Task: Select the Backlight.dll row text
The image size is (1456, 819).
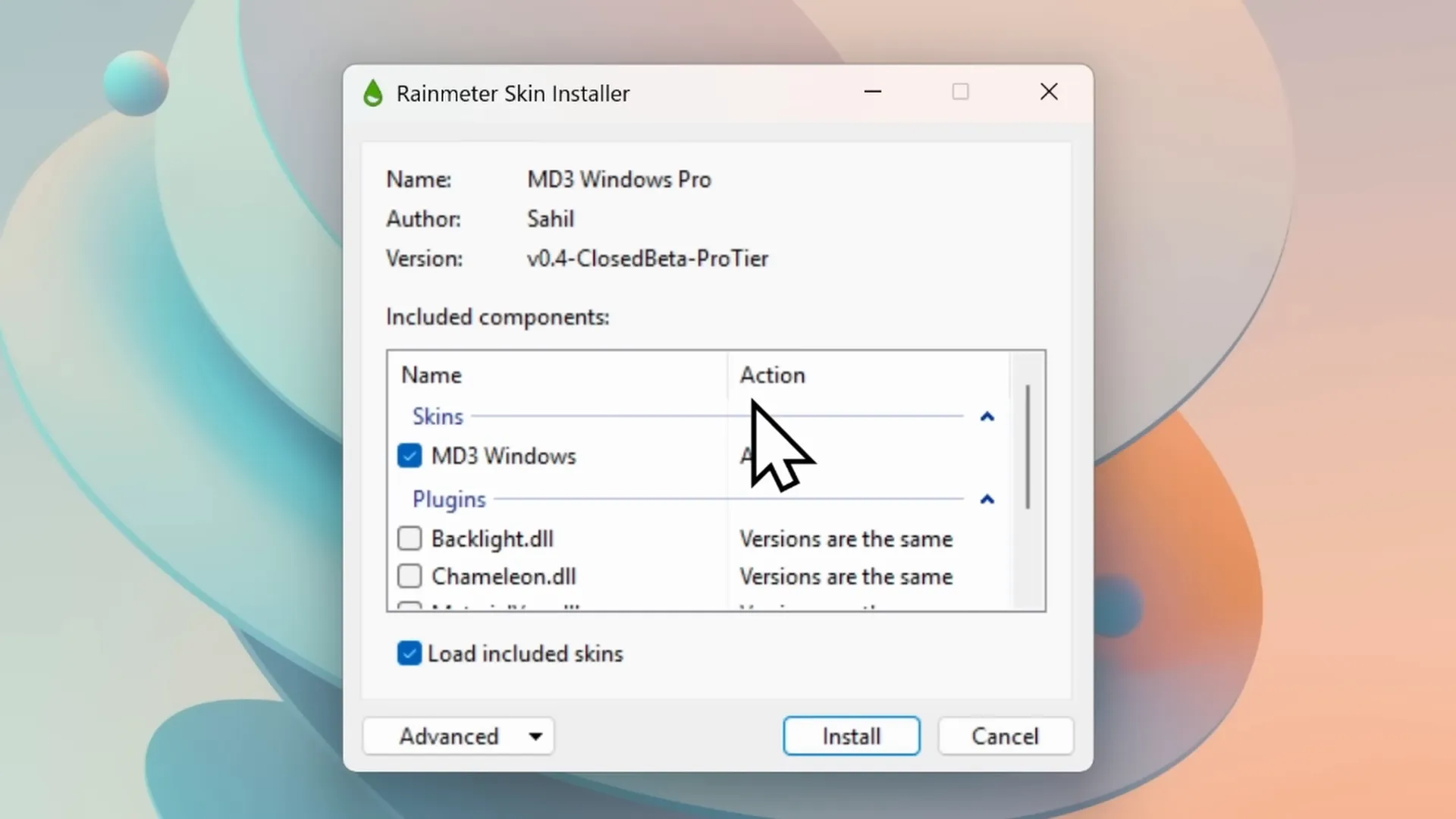Action: tap(492, 538)
